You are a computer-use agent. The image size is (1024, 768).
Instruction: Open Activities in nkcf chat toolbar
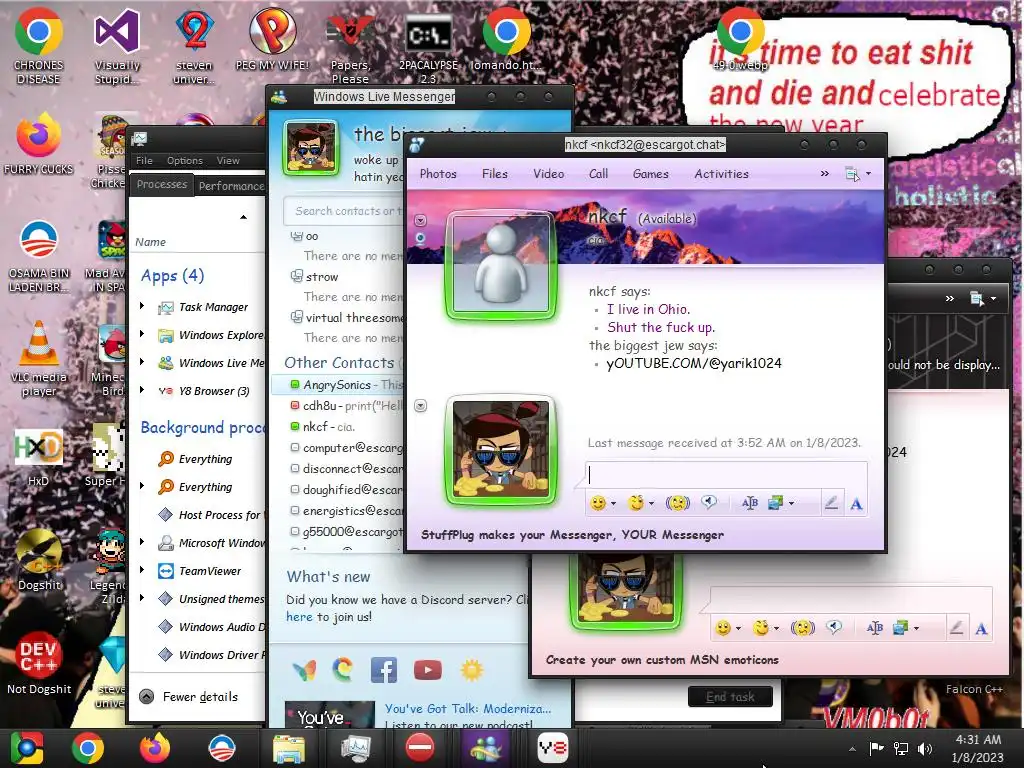pyautogui.click(x=722, y=174)
